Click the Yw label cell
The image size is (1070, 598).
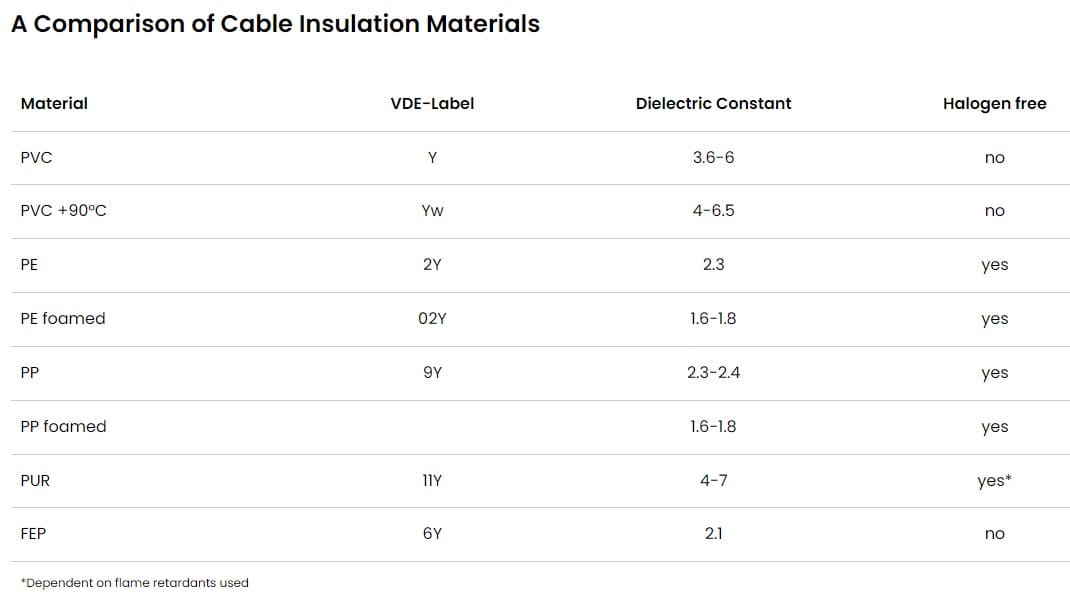432,211
